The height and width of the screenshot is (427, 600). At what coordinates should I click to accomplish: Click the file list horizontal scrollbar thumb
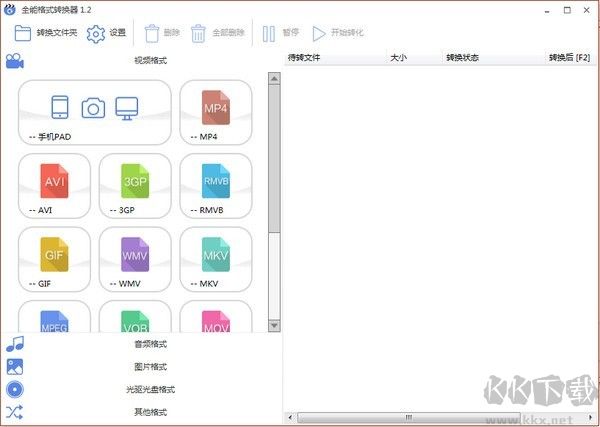[x=409, y=417]
